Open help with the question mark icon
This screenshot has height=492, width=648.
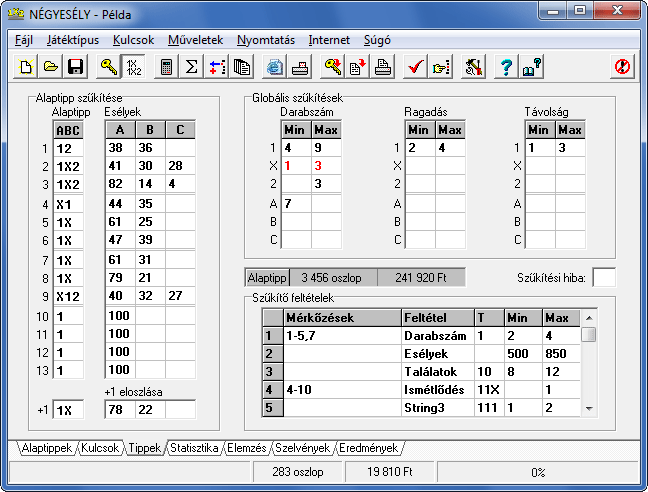coord(507,67)
